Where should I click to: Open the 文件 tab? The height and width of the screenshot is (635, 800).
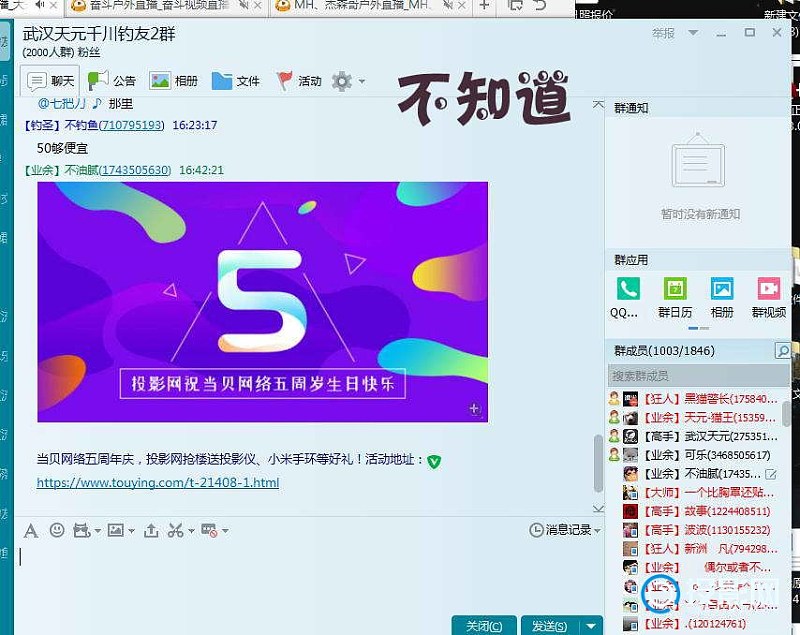[236, 81]
